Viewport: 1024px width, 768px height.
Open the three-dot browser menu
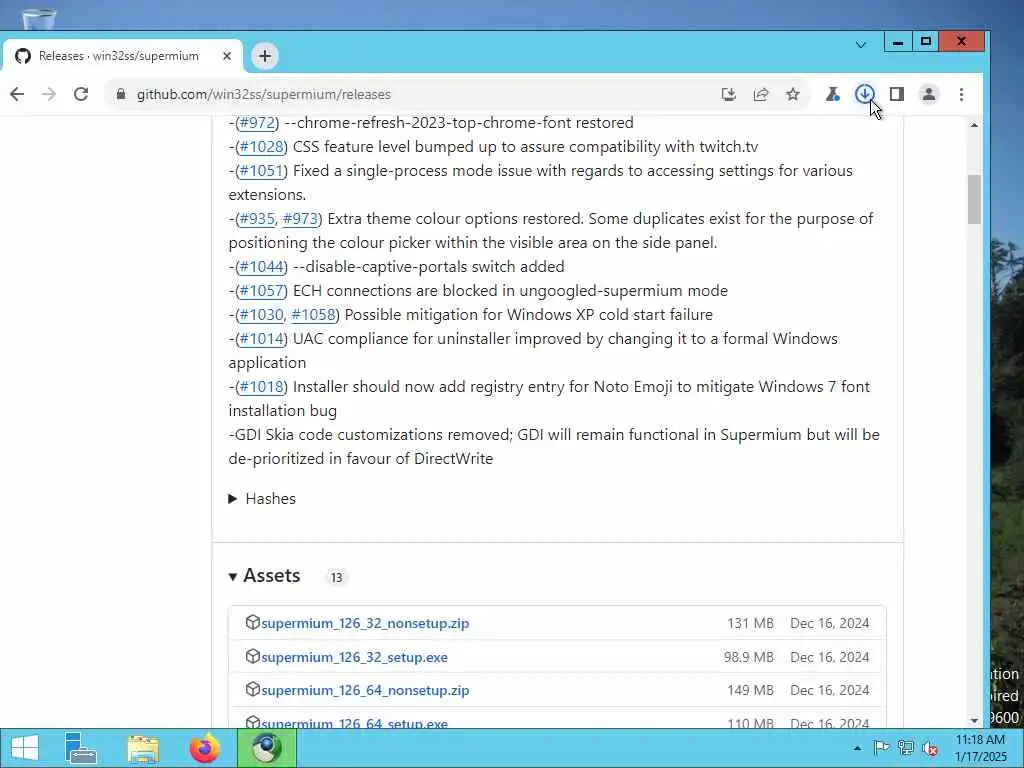[961, 94]
